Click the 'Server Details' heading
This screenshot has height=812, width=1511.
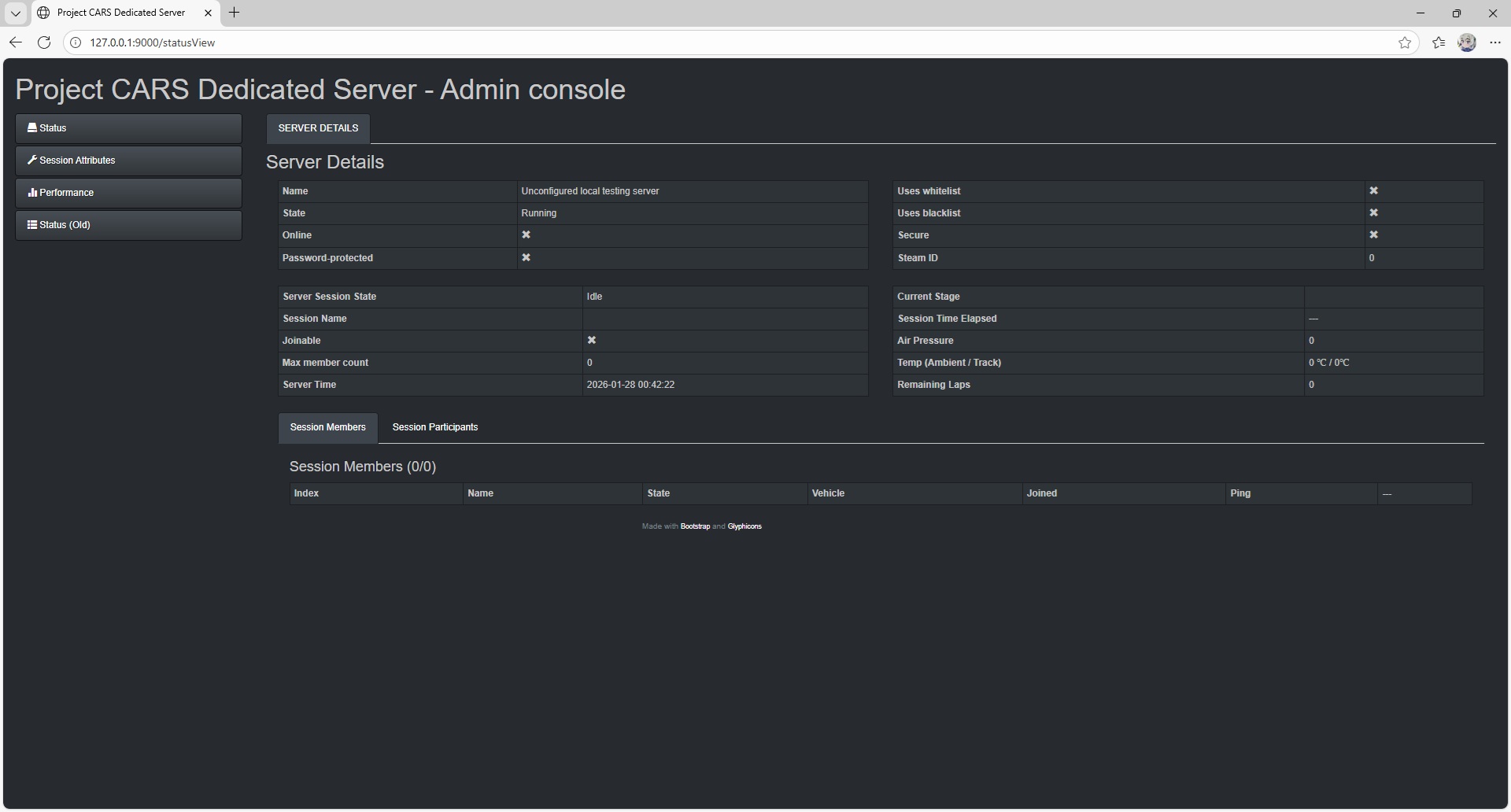[x=325, y=162]
